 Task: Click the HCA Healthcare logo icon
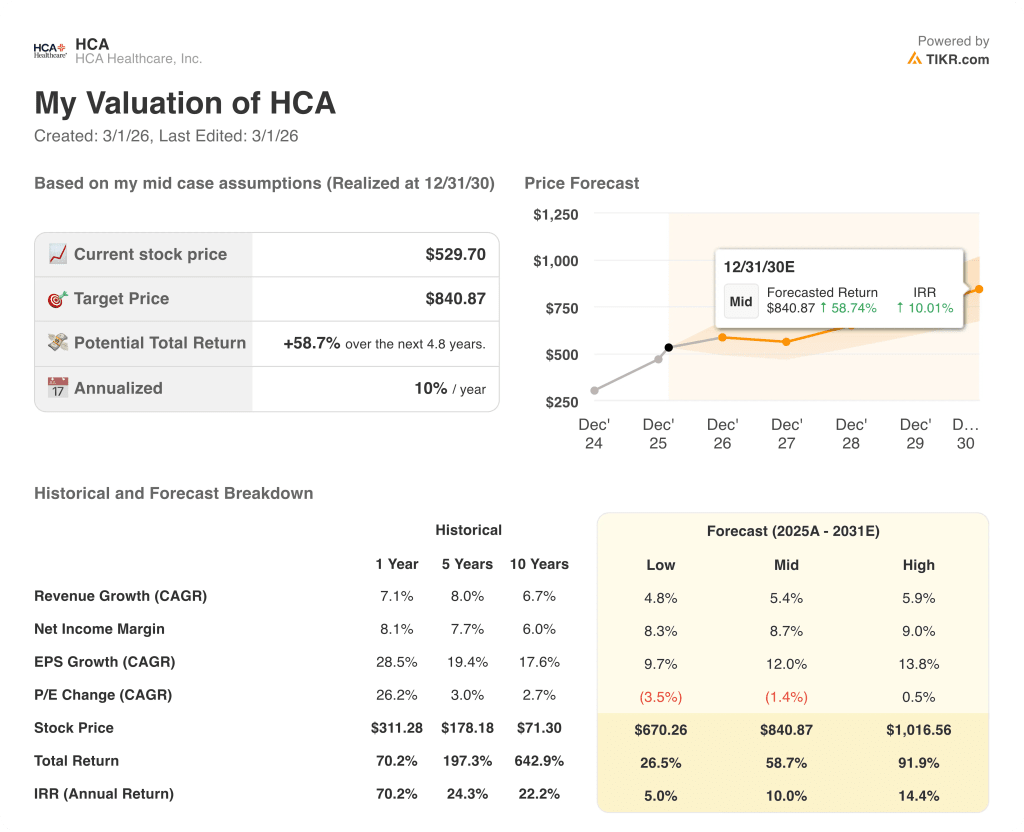tap(50, 50)
